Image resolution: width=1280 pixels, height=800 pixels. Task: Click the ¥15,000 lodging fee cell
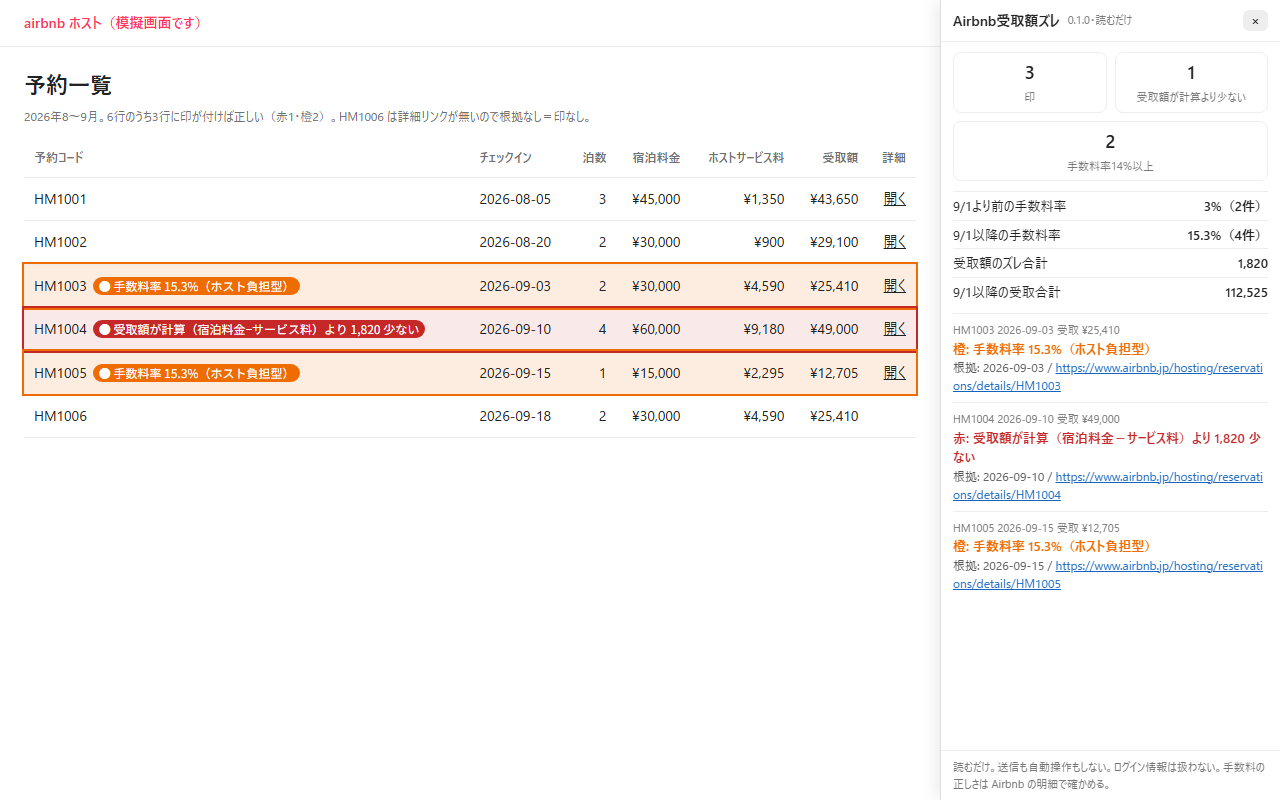pos(656,373)
